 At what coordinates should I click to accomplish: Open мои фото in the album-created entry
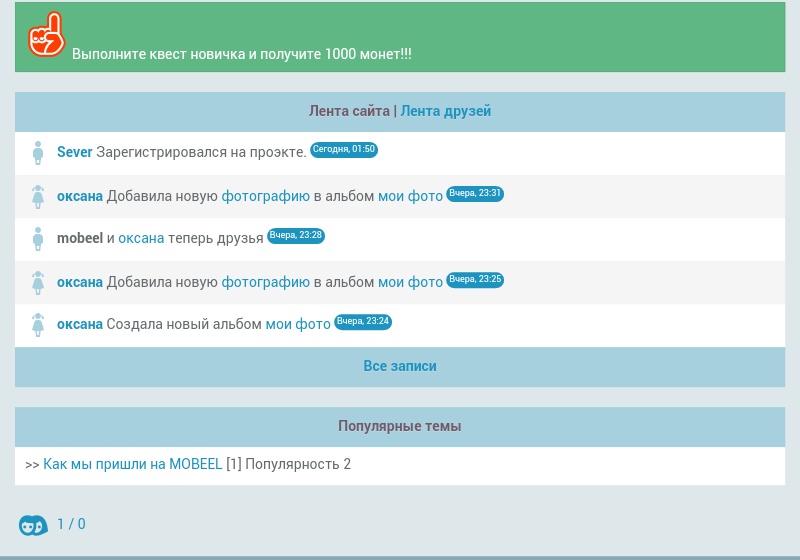click(298, 324)
